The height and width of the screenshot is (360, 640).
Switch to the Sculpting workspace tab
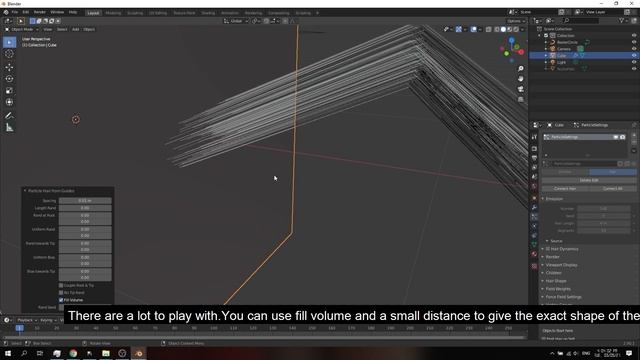135,13
